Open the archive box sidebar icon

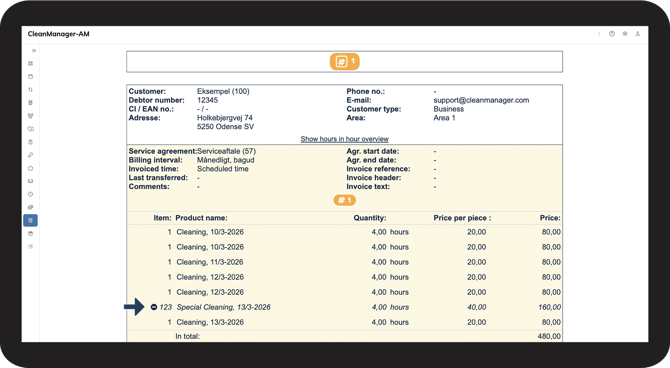pos(30,234)
